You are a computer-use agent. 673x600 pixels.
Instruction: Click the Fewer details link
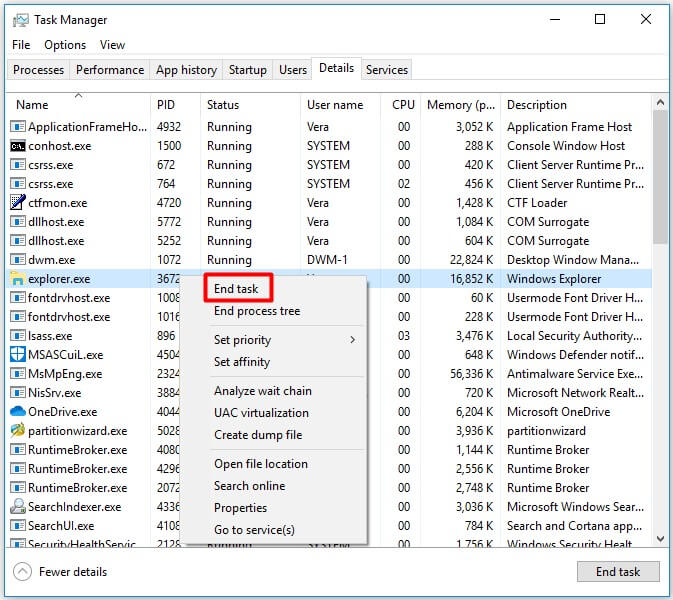point(73,572)
